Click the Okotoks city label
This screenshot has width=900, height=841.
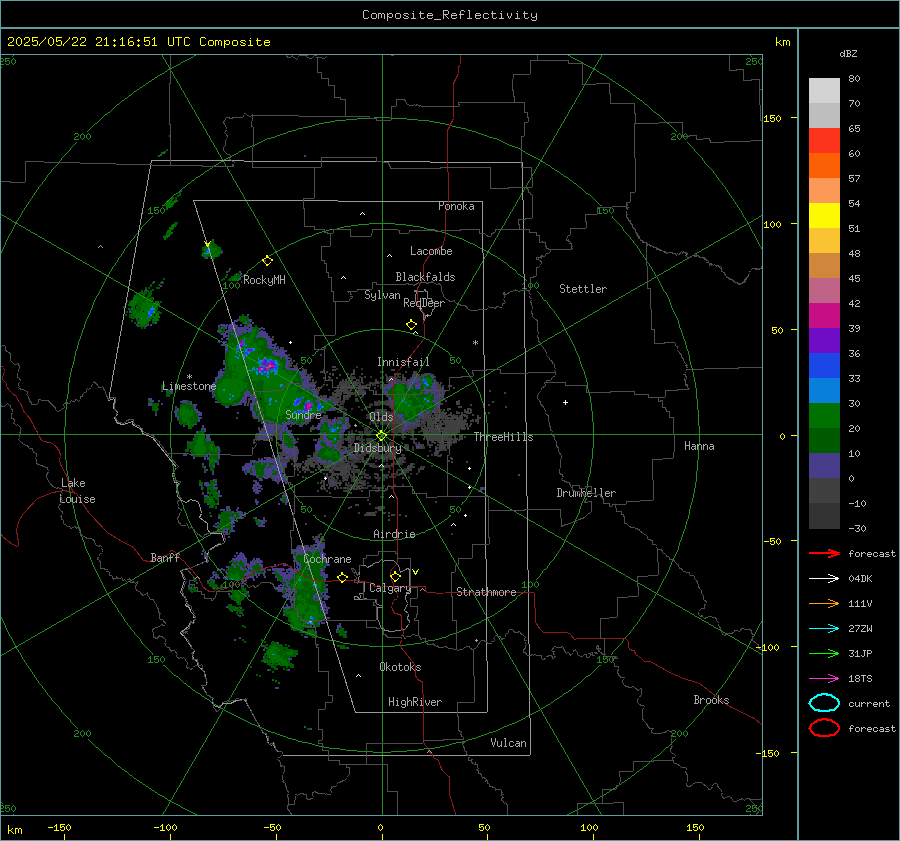pos(400,667)
